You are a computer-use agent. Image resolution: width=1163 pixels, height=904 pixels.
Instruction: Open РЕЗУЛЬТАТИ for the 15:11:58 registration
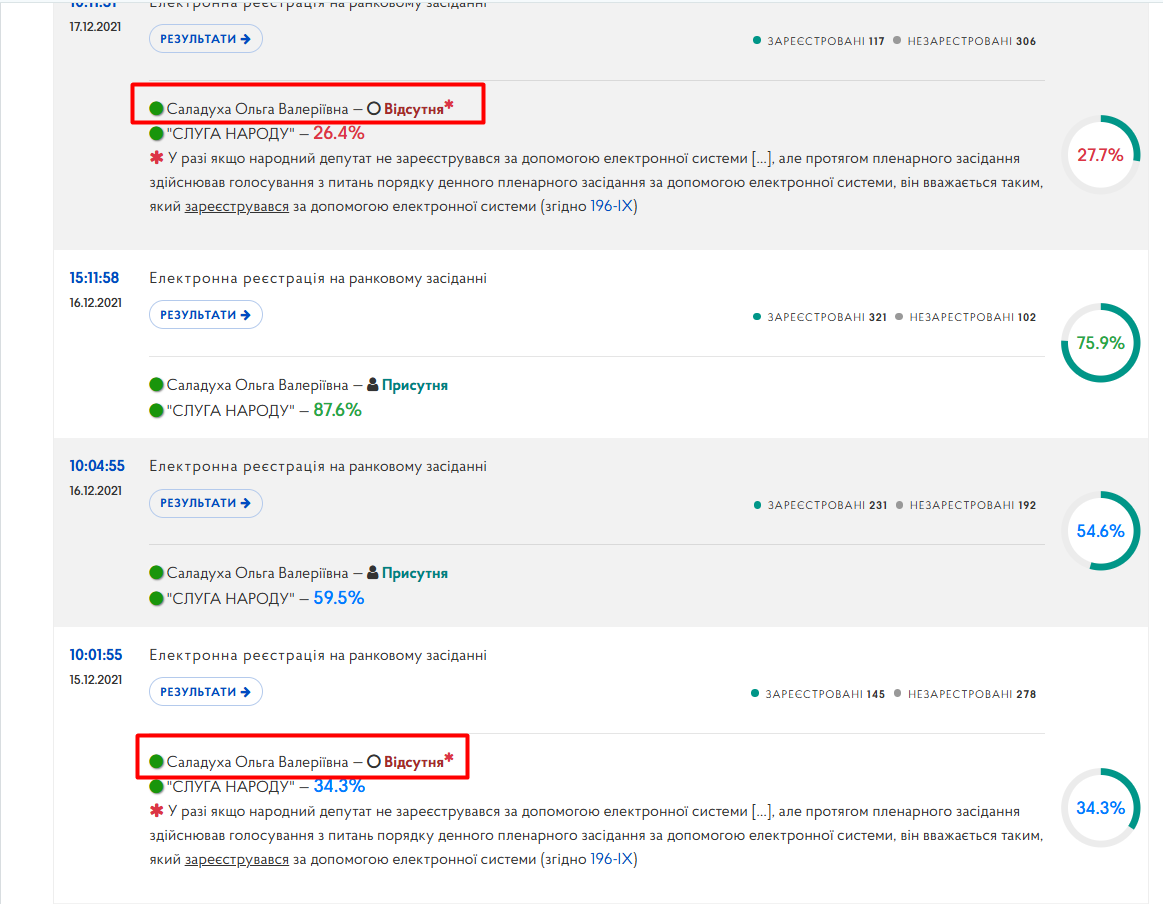tap(205, 314)
